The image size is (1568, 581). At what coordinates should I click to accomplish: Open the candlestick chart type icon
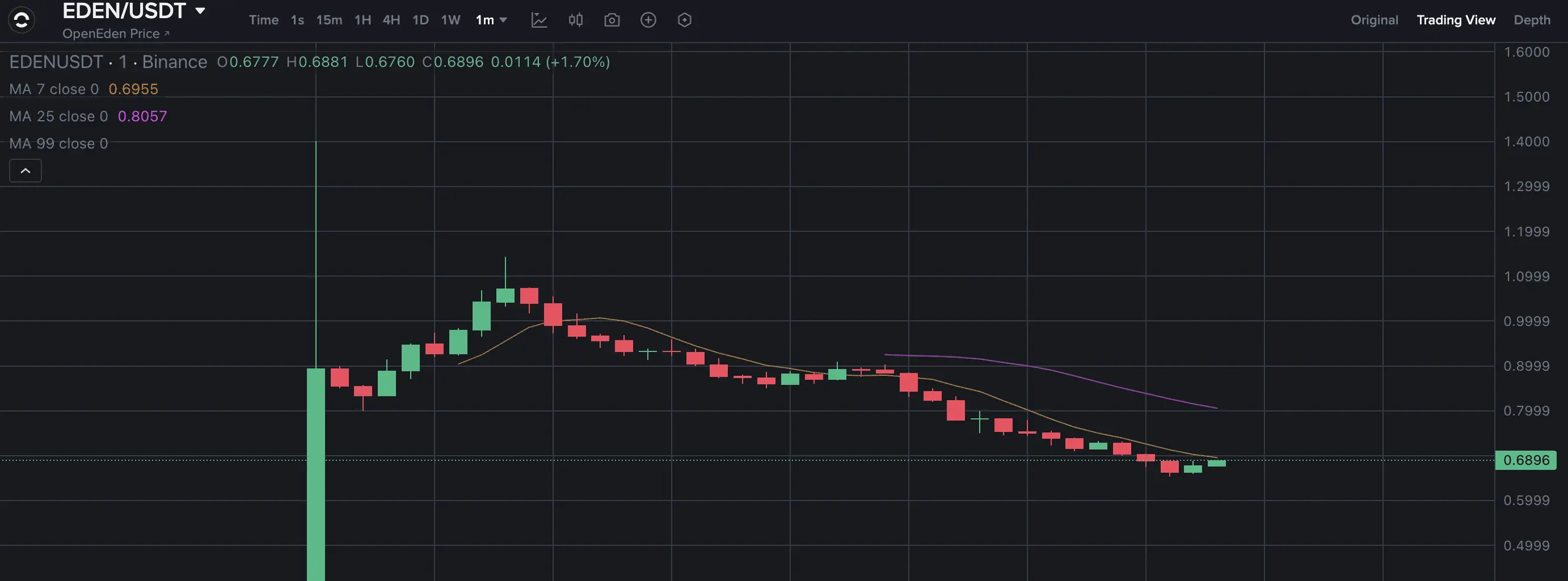pos(575,20)
